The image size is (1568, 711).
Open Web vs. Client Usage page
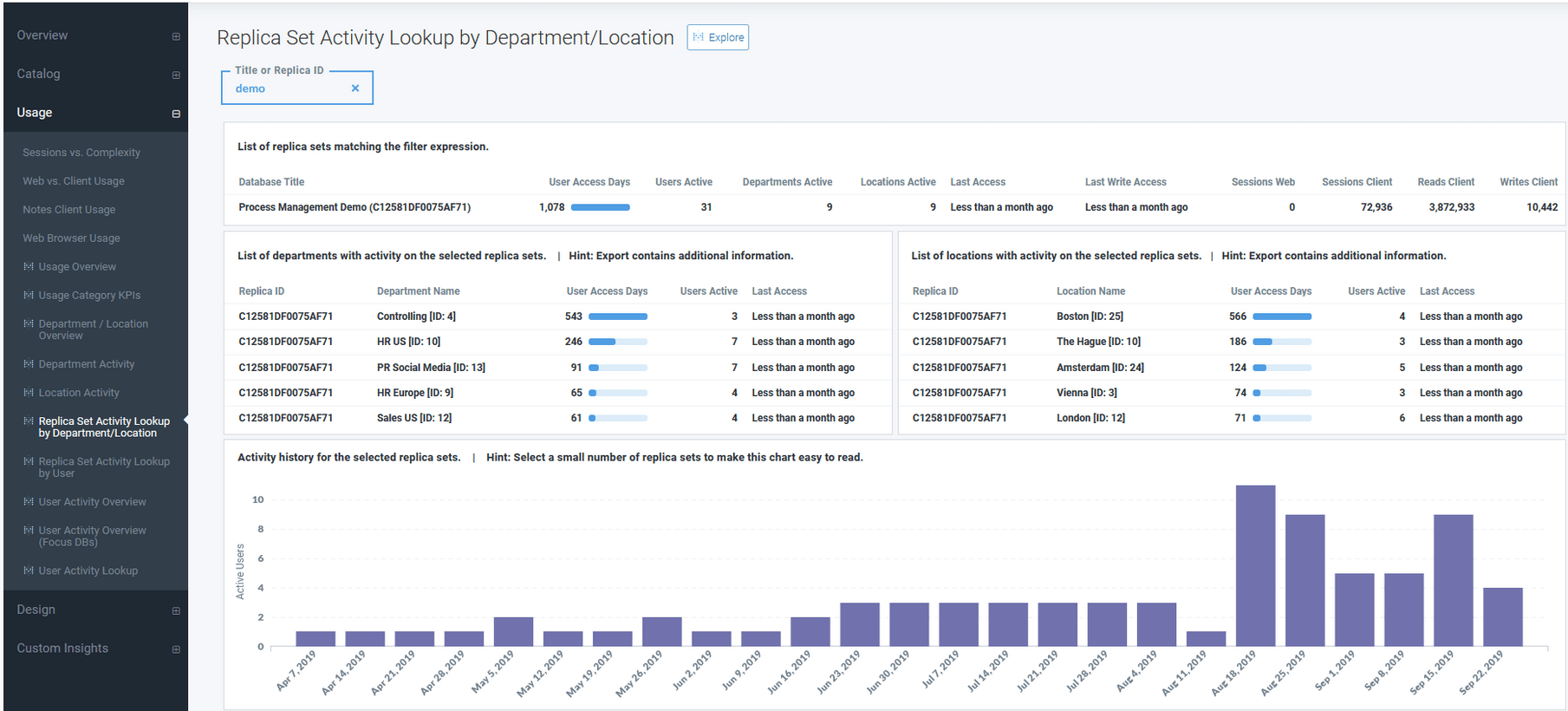(x=74, y=181)
